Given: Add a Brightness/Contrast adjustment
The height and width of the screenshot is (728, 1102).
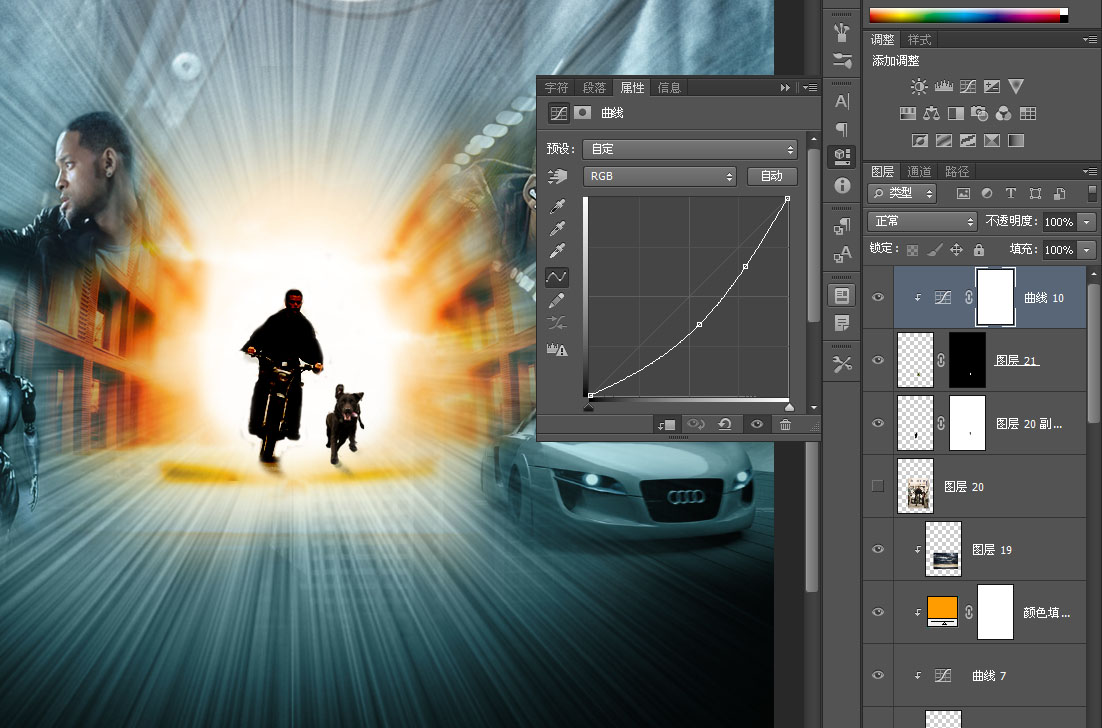Looking at the screenshot, I should pyautogui.click(x=919, y=86).
